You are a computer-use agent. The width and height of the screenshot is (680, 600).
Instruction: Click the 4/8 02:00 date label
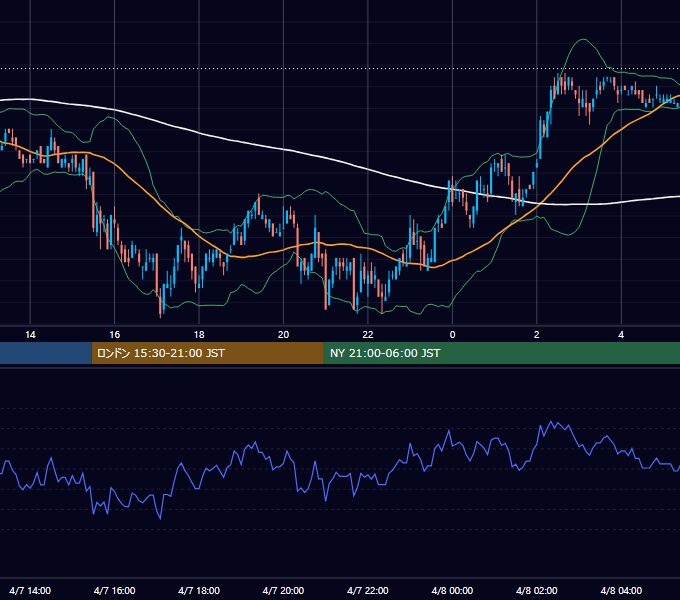(536, 590)
